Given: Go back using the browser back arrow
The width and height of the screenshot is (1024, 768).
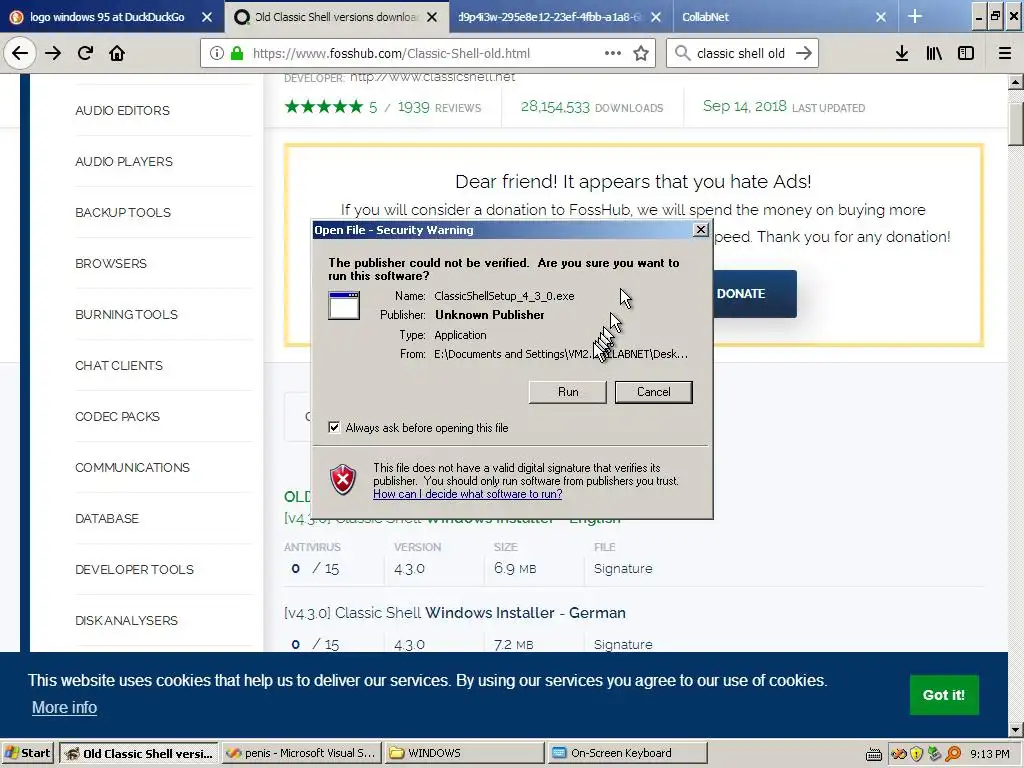Looking at the screenshot, I should [20, 53].
